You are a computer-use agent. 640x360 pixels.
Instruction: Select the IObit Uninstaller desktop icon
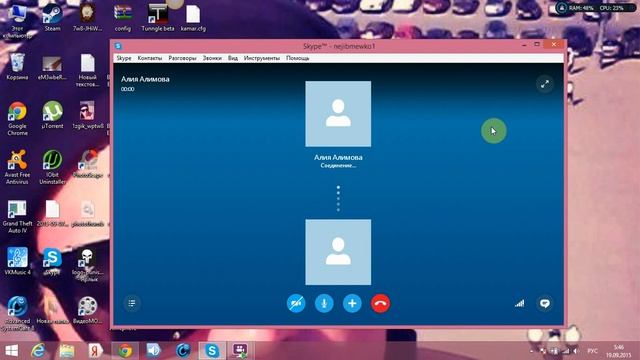point(52,167)
